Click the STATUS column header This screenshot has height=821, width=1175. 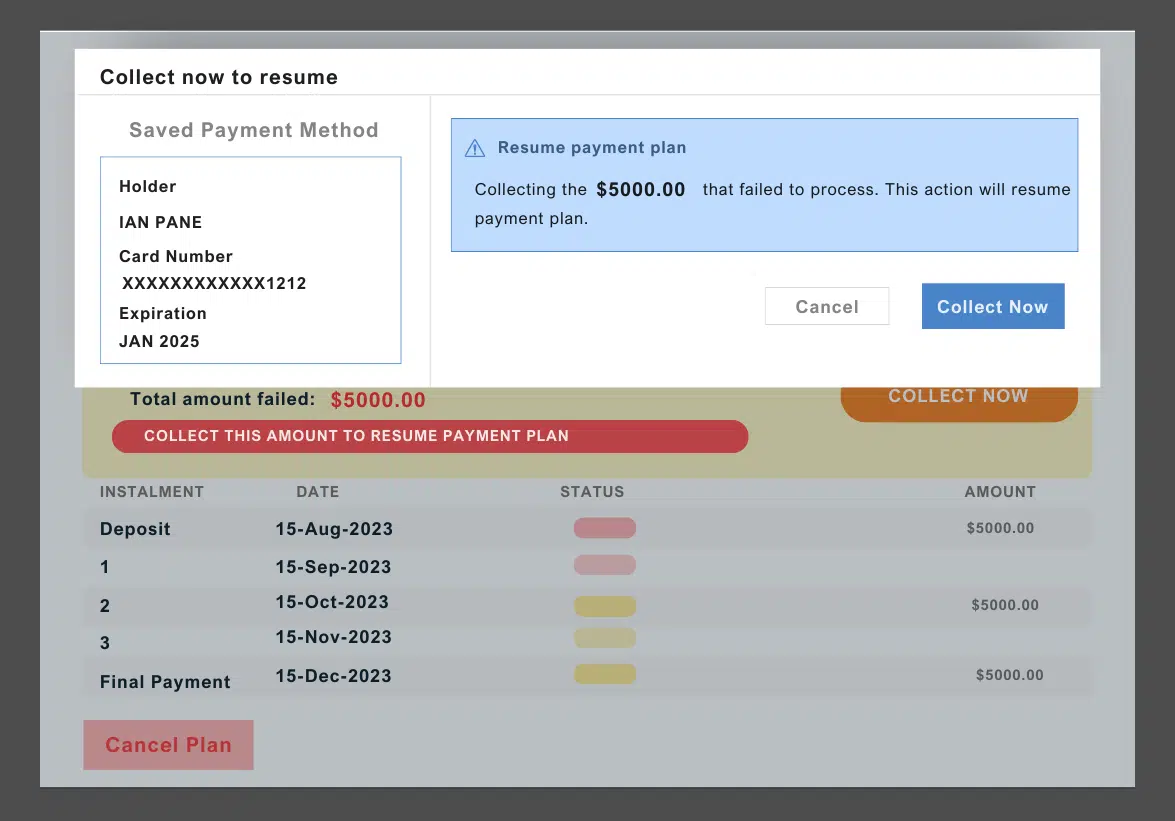tap(592, 492)
